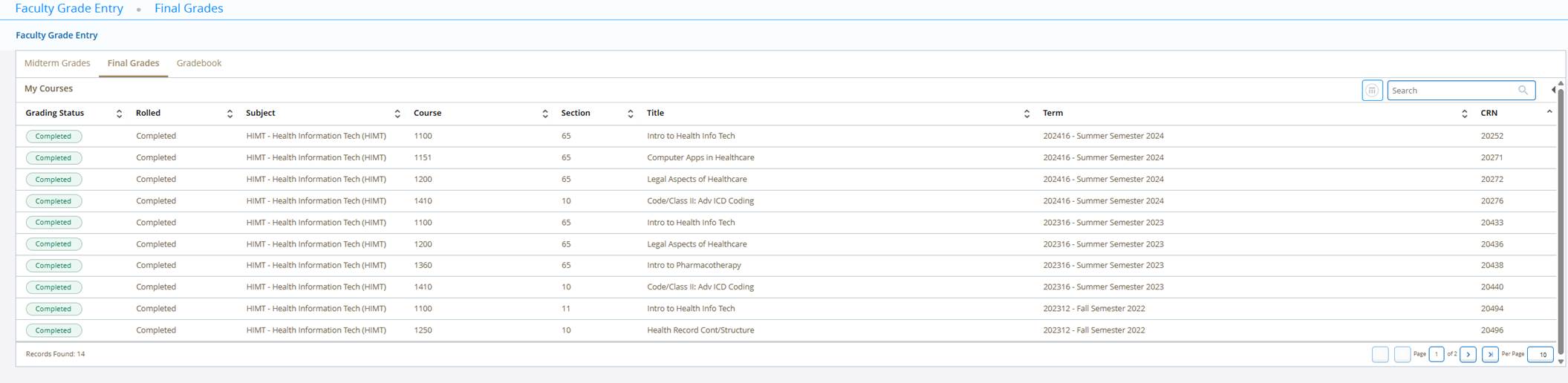Click course number 1360 cell
Image resolution: width=1568 pixels, height=383 pixels.
click(423, 265)
